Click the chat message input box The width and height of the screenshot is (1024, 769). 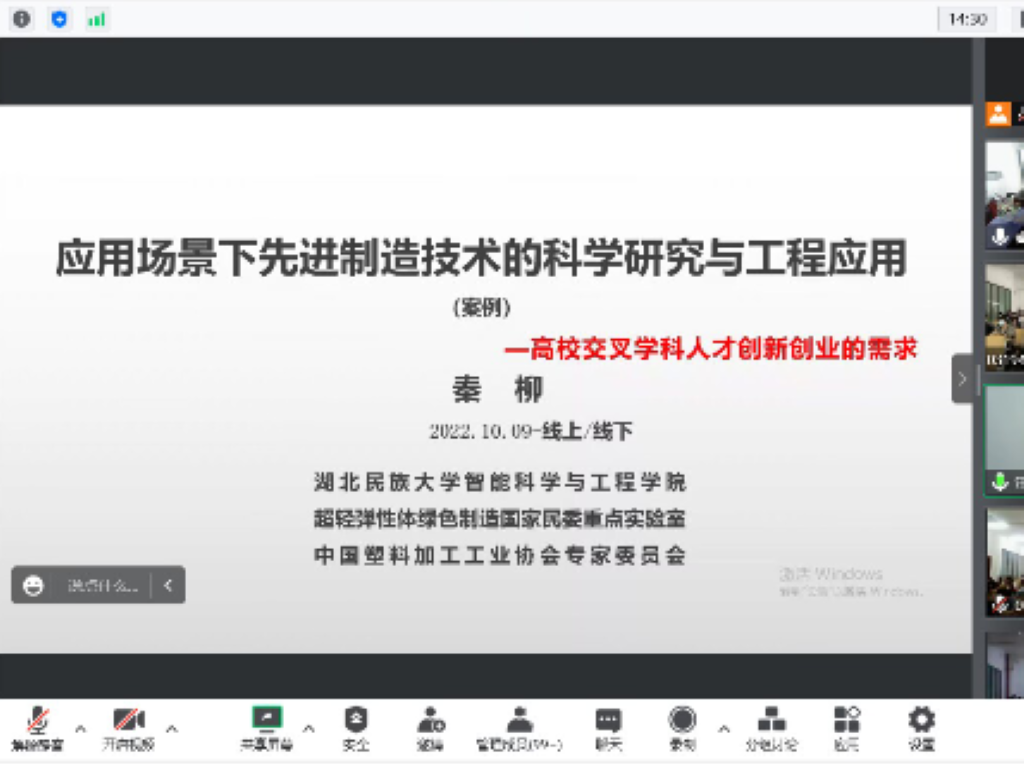[101, 586]
